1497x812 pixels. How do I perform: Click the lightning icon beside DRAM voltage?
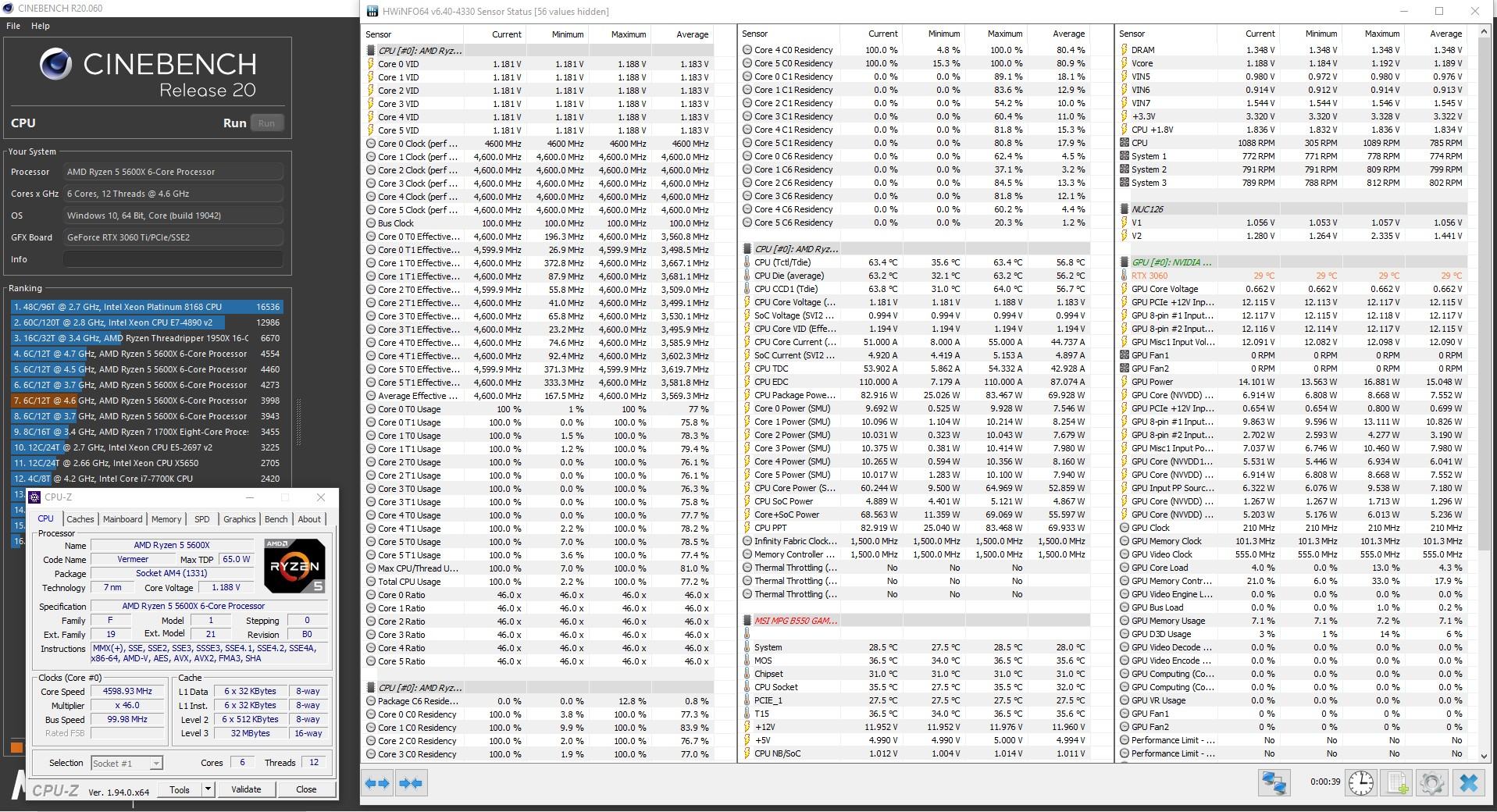coord(1125,50)
